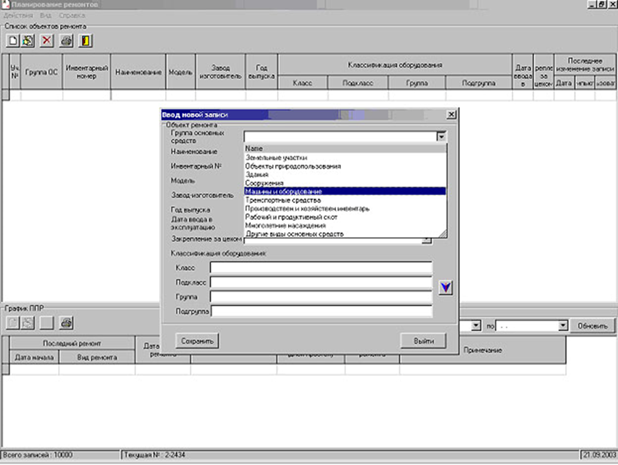Click the Завод изготовитель column header
The width and height of the screenshot is (618, 465).
(220, 72)
